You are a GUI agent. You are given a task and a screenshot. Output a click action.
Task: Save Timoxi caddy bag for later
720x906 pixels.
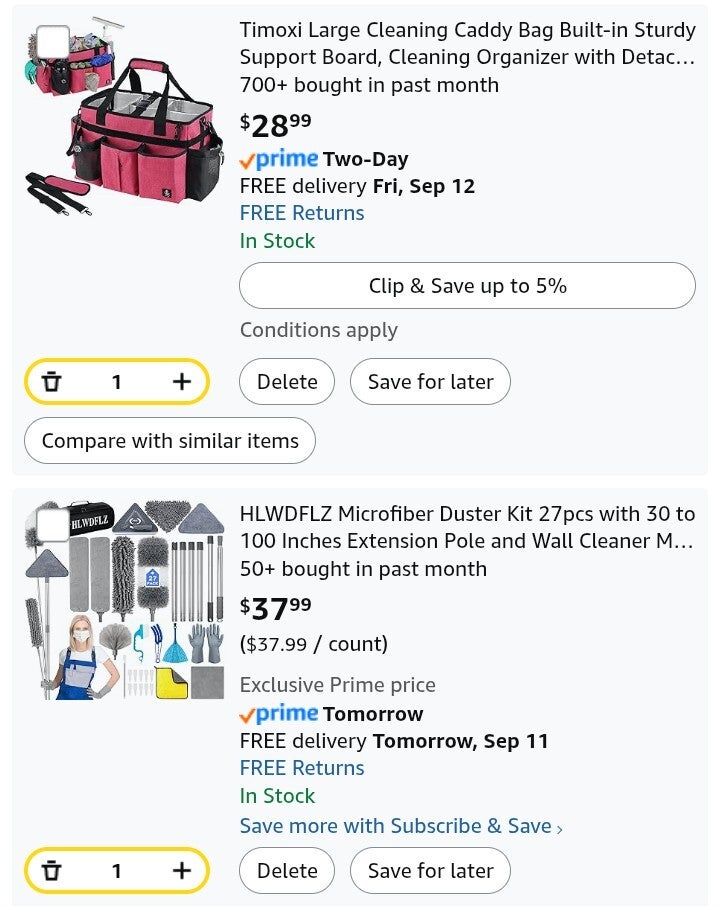pos(430,382)
